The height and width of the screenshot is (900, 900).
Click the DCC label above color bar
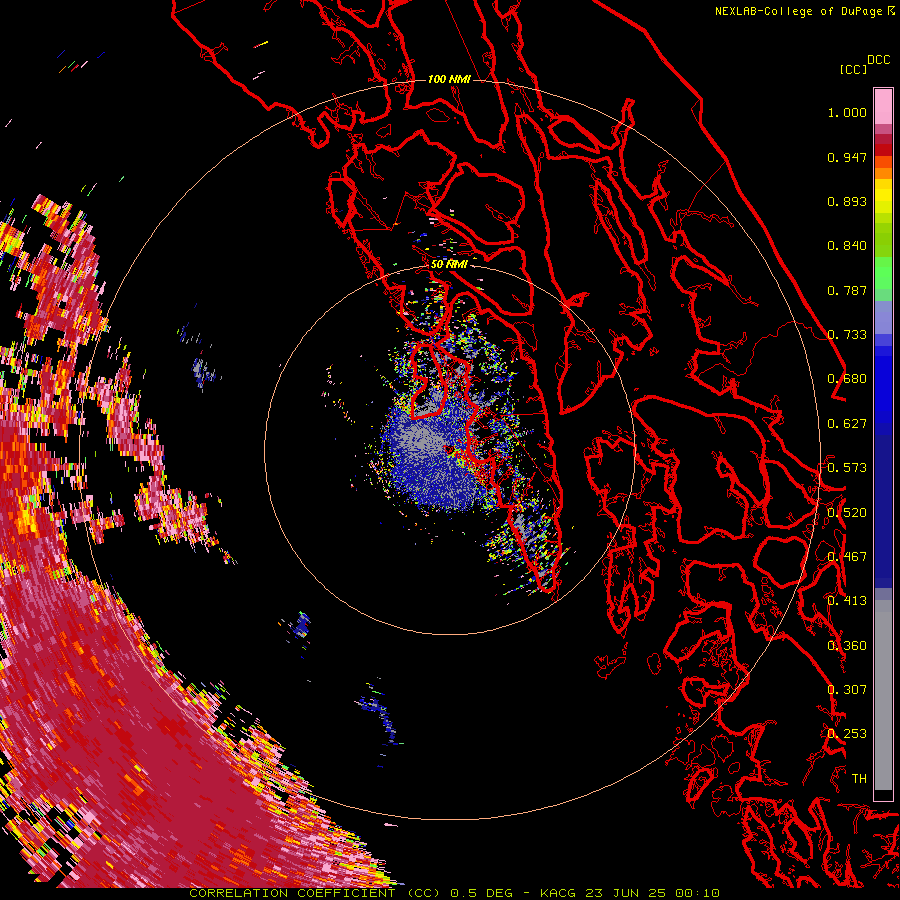pyautogui.click(x=878, y=60)
